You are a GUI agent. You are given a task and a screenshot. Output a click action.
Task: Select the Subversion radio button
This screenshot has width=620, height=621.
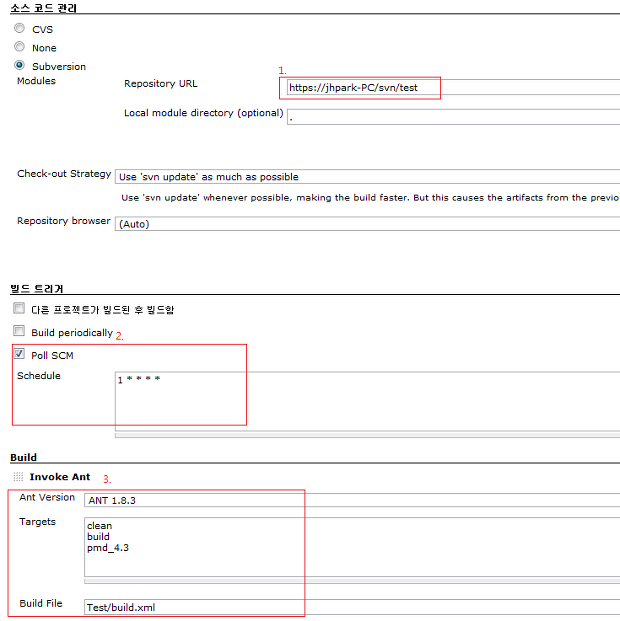tap(19, 65)
